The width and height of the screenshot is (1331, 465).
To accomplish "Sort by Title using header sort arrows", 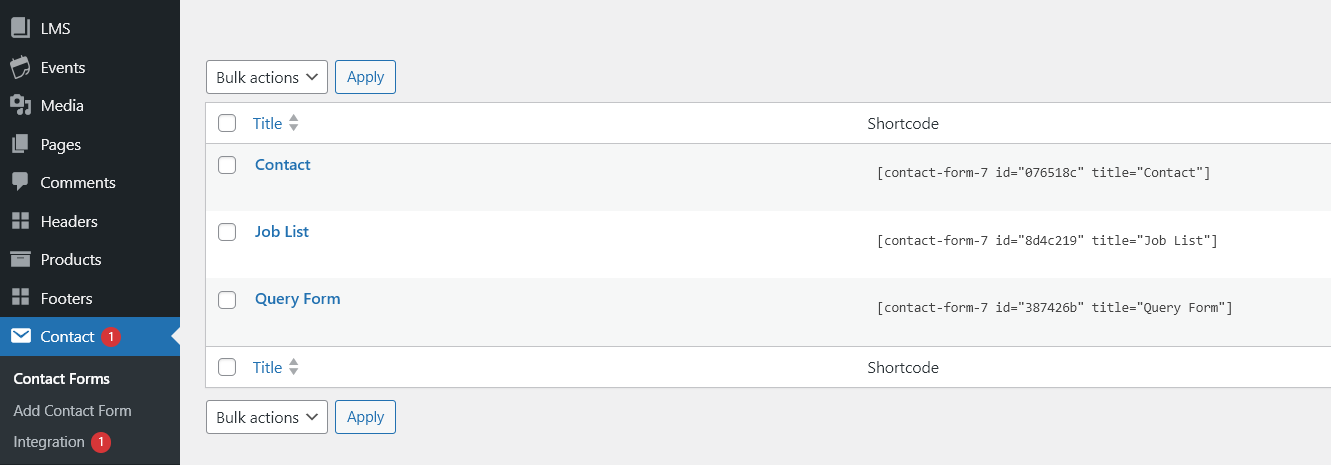I will point(293,123).
